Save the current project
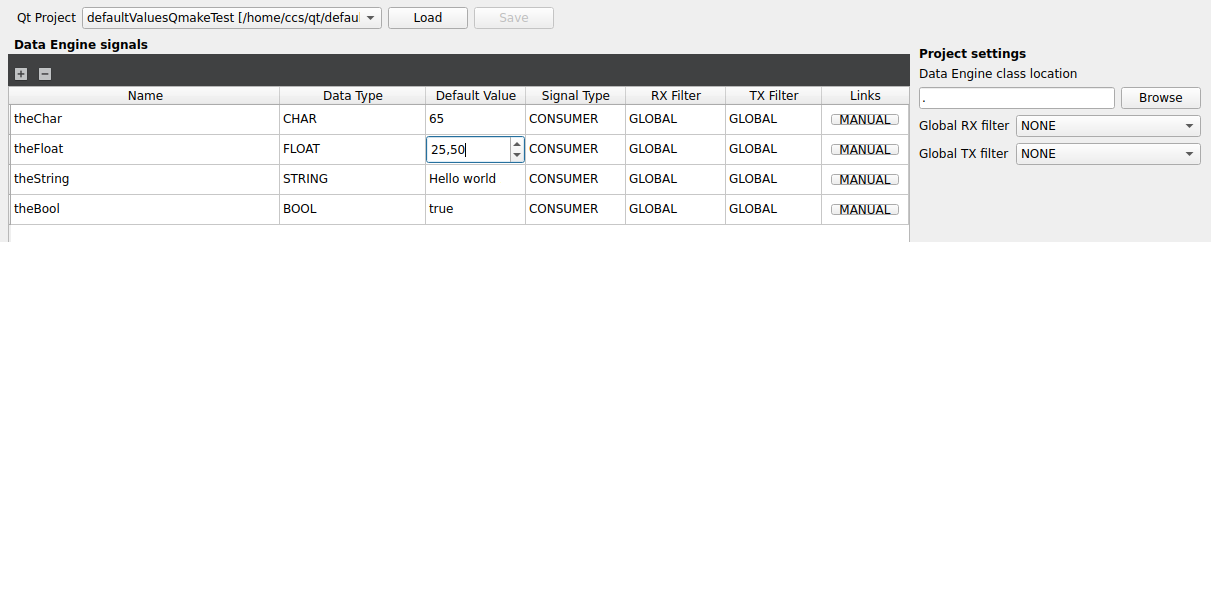The width and height of the screenshot is (1211, 600). 513,17
